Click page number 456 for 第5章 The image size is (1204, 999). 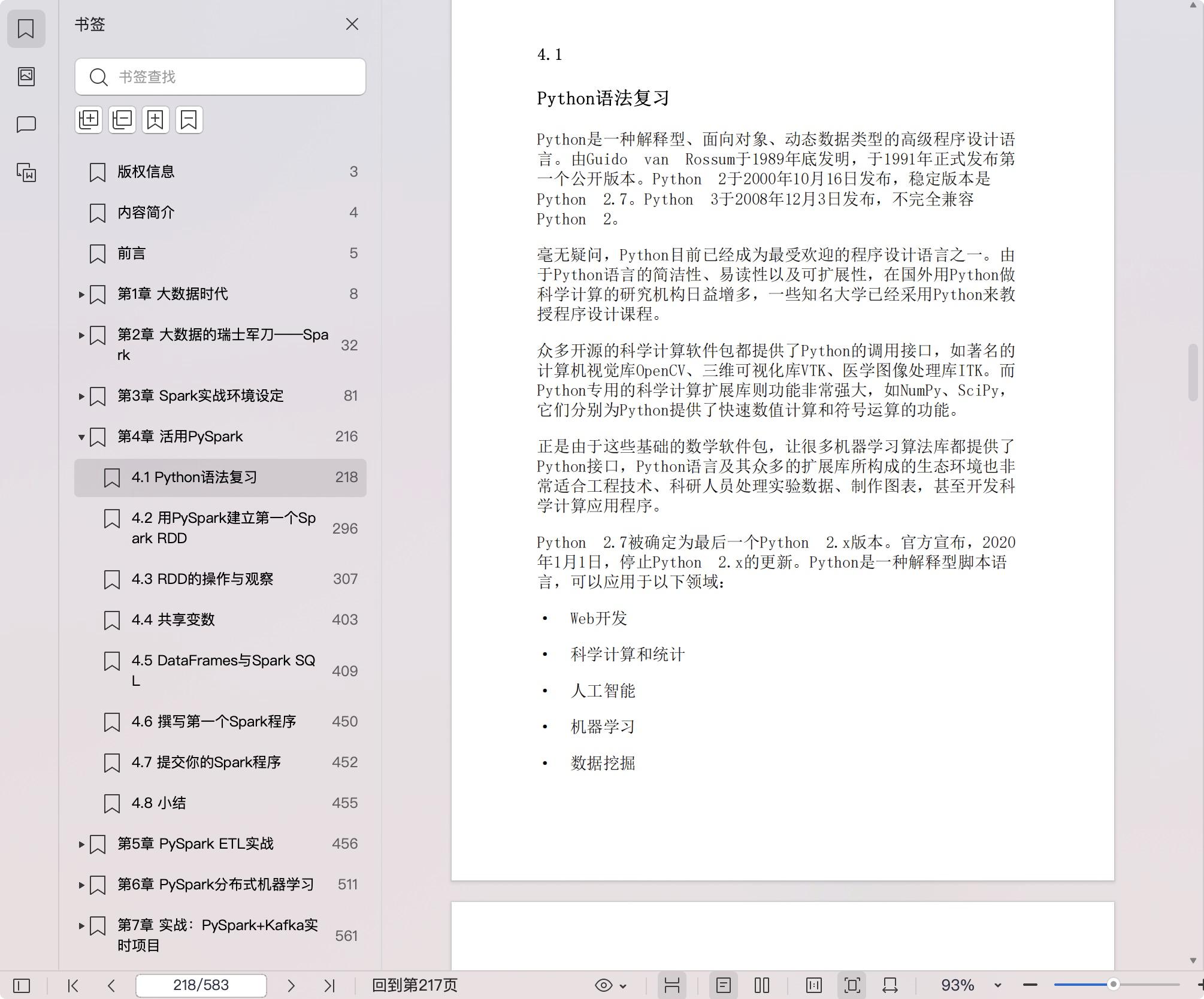point(345,844)
